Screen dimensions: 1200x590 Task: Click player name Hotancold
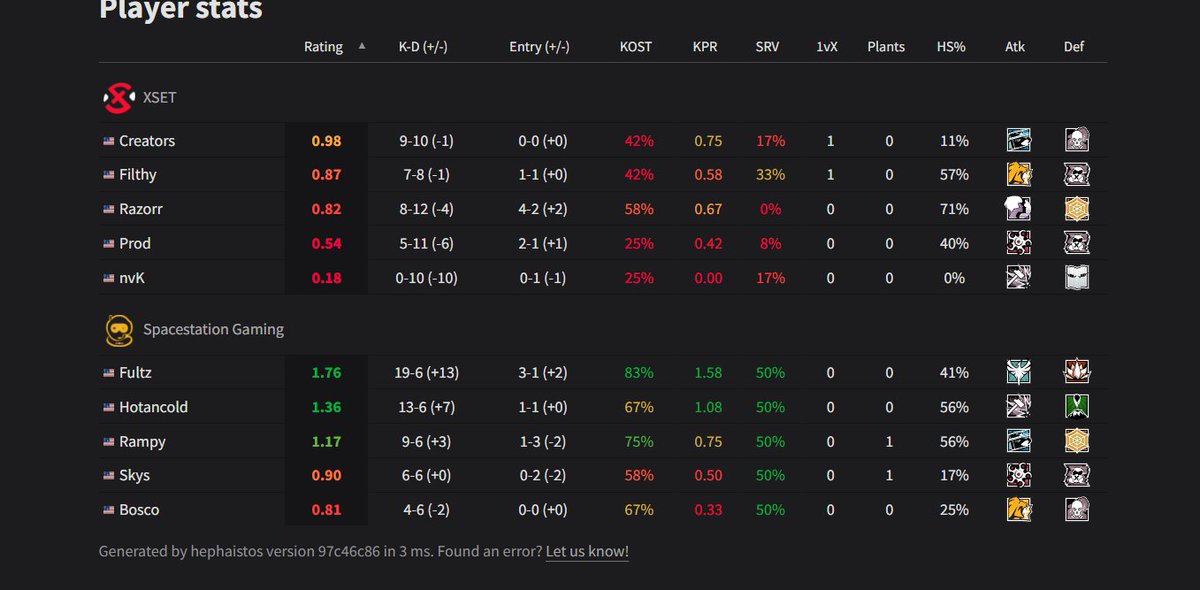click(x=153, y=407)
